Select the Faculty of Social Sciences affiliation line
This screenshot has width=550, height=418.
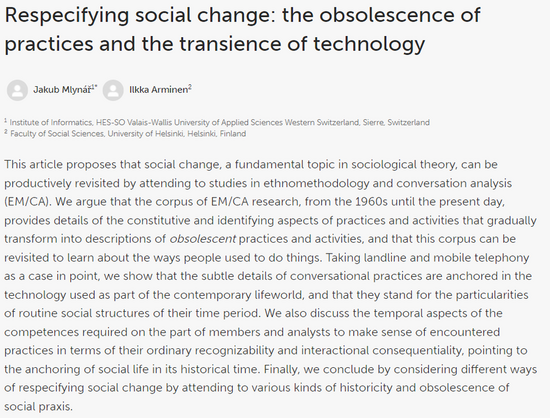tap(125, 134)
